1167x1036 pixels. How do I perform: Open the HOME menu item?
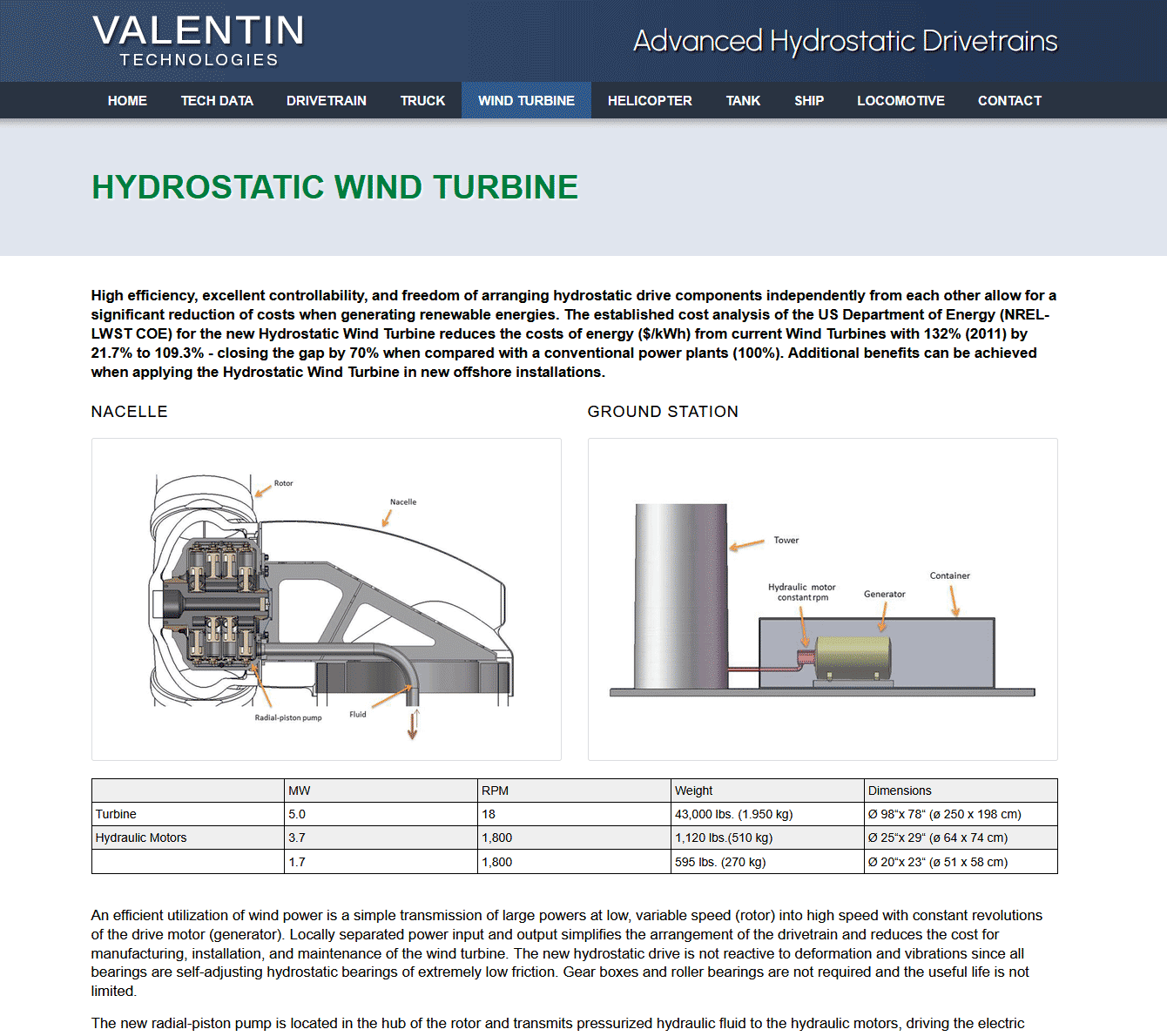coord(127,100)
